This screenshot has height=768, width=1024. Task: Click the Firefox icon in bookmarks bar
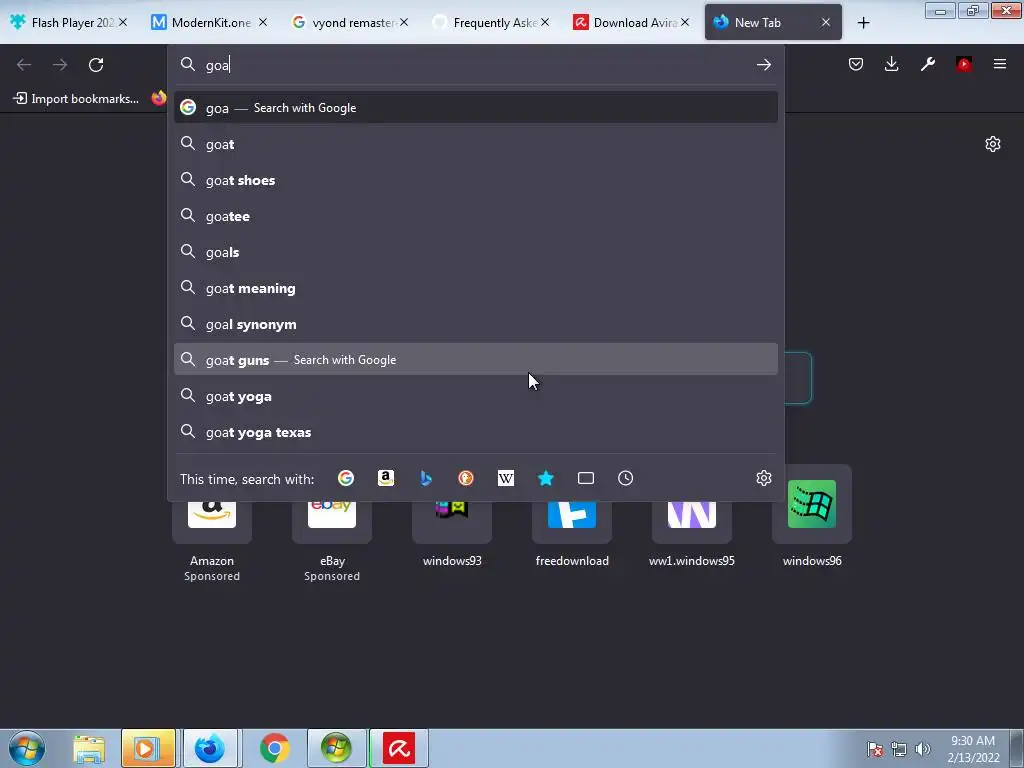click(x=159, y=98)
